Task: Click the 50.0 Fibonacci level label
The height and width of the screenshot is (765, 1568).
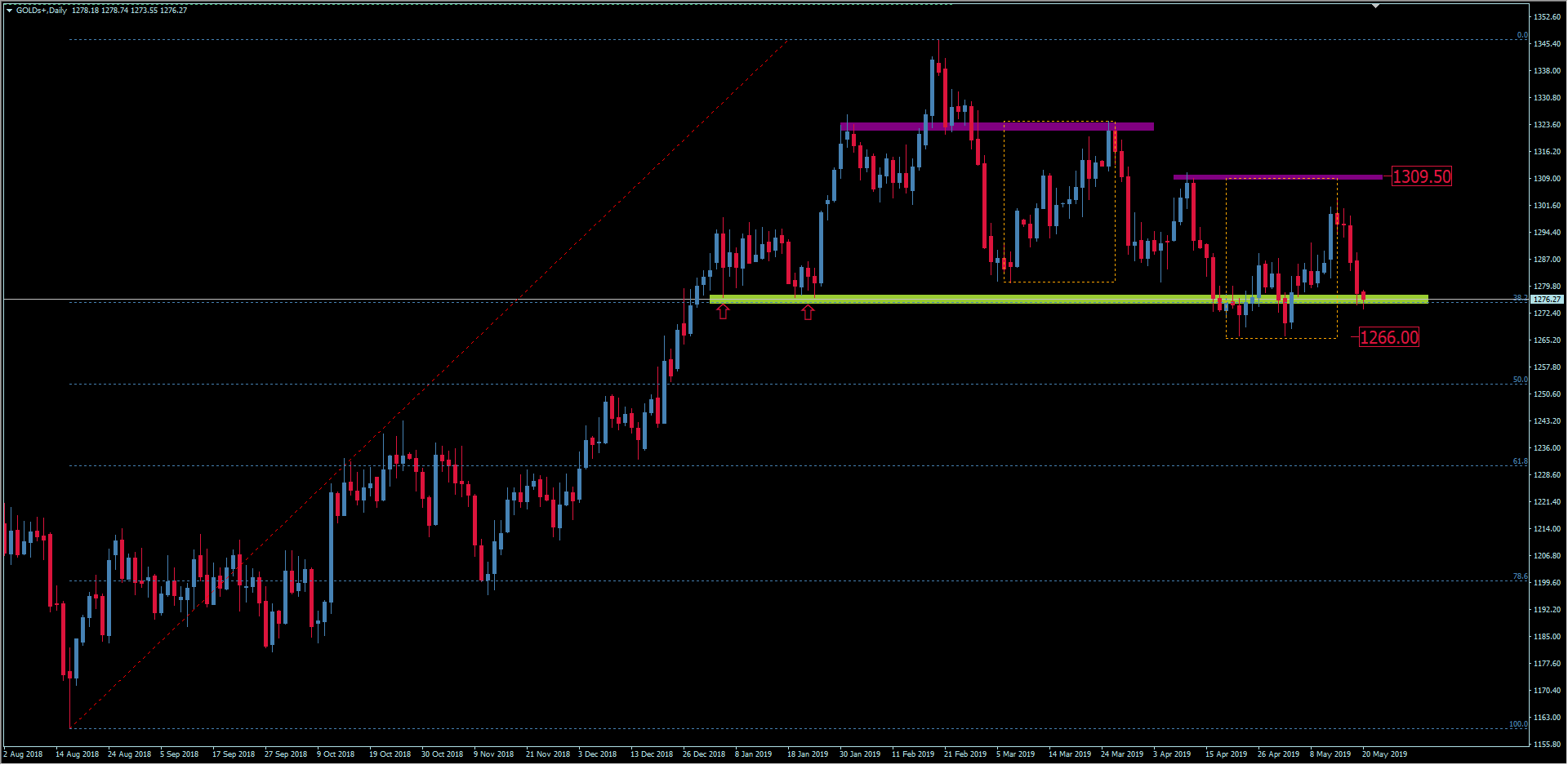Action: point(1519,380)
